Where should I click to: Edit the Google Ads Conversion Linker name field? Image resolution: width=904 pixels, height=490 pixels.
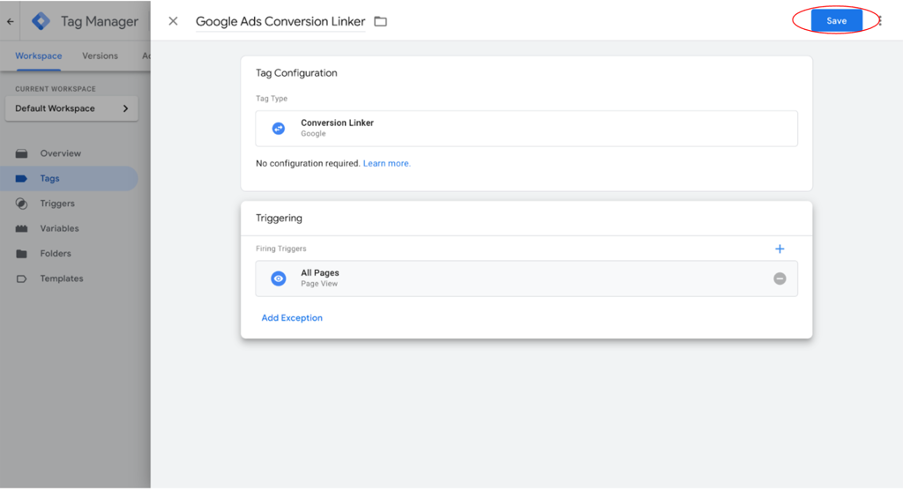coord(280,21)
